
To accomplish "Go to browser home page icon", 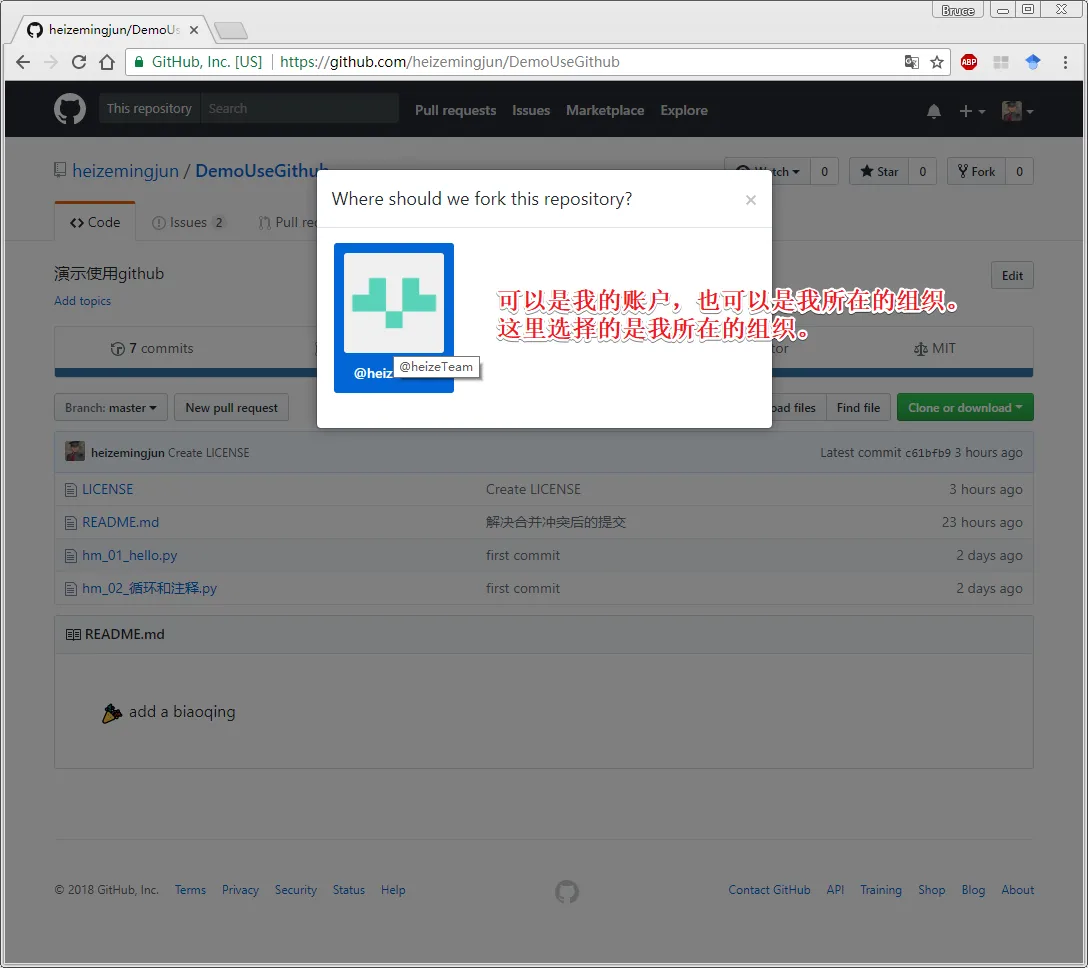I will point(107,62).
